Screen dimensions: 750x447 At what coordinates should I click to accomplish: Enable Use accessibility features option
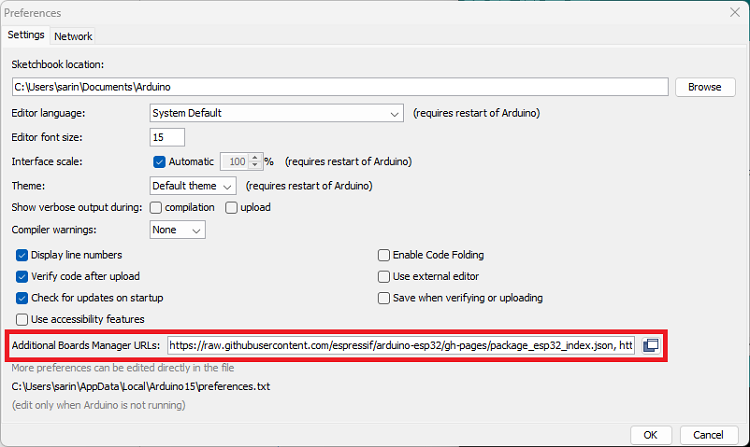[23, 319]
